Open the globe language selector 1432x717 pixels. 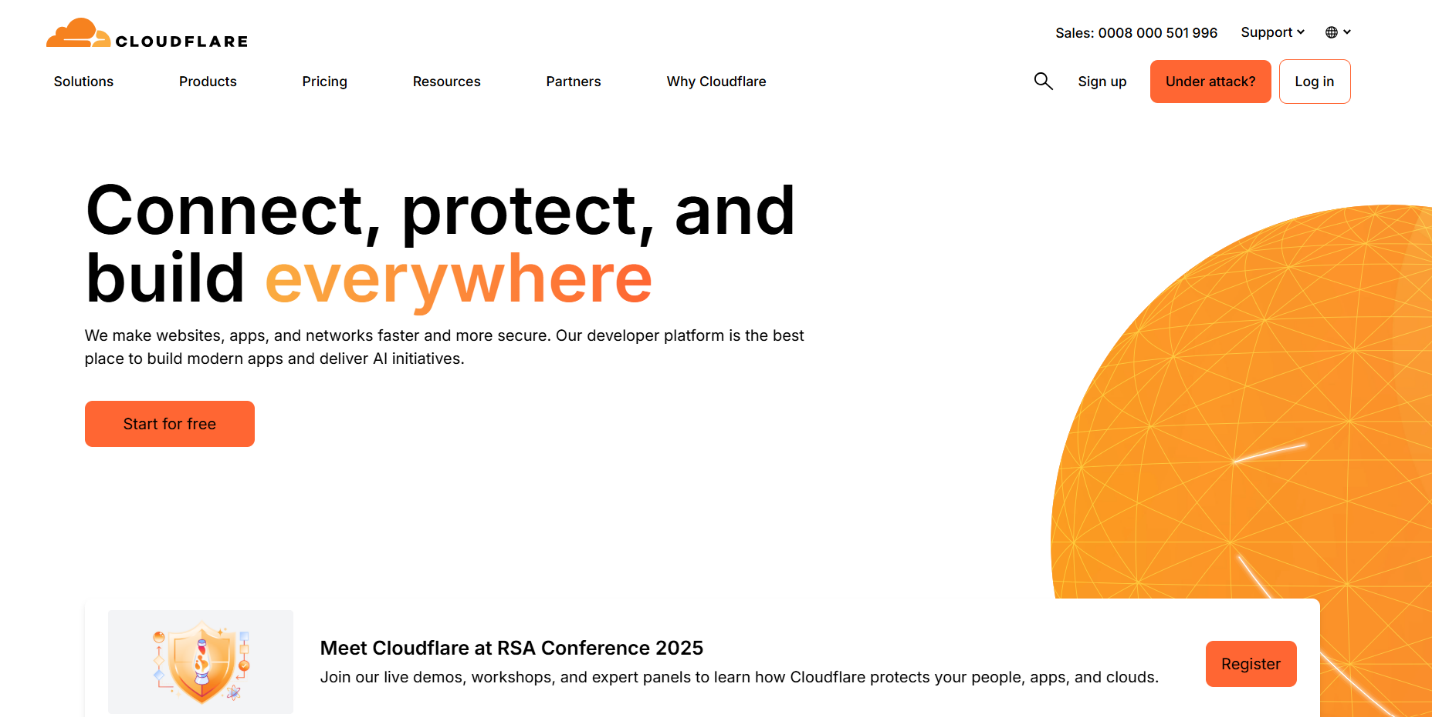tap(1338, 32)
